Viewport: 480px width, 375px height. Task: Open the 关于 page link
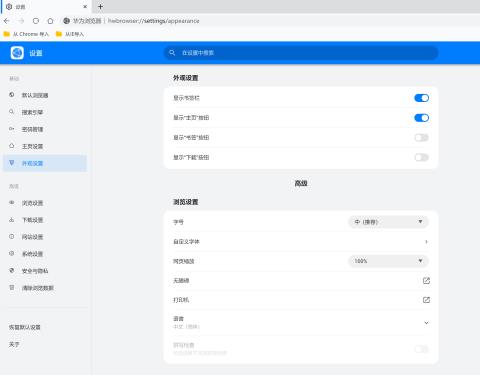(14, 344)
